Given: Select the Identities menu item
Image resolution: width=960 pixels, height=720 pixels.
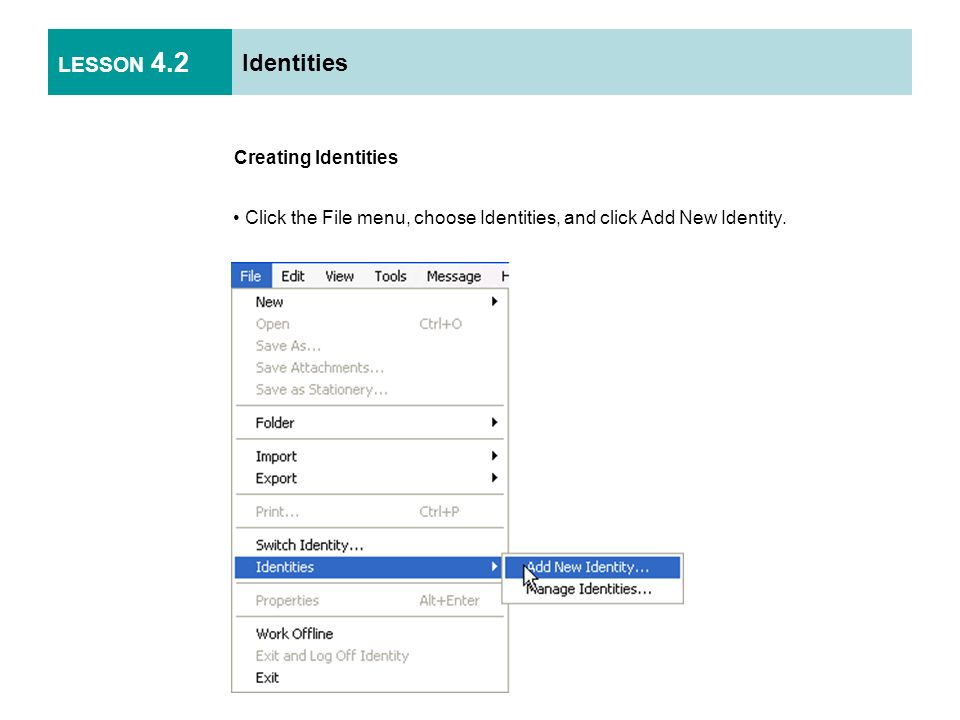Looking at the screenshot, I should point(369,567).
